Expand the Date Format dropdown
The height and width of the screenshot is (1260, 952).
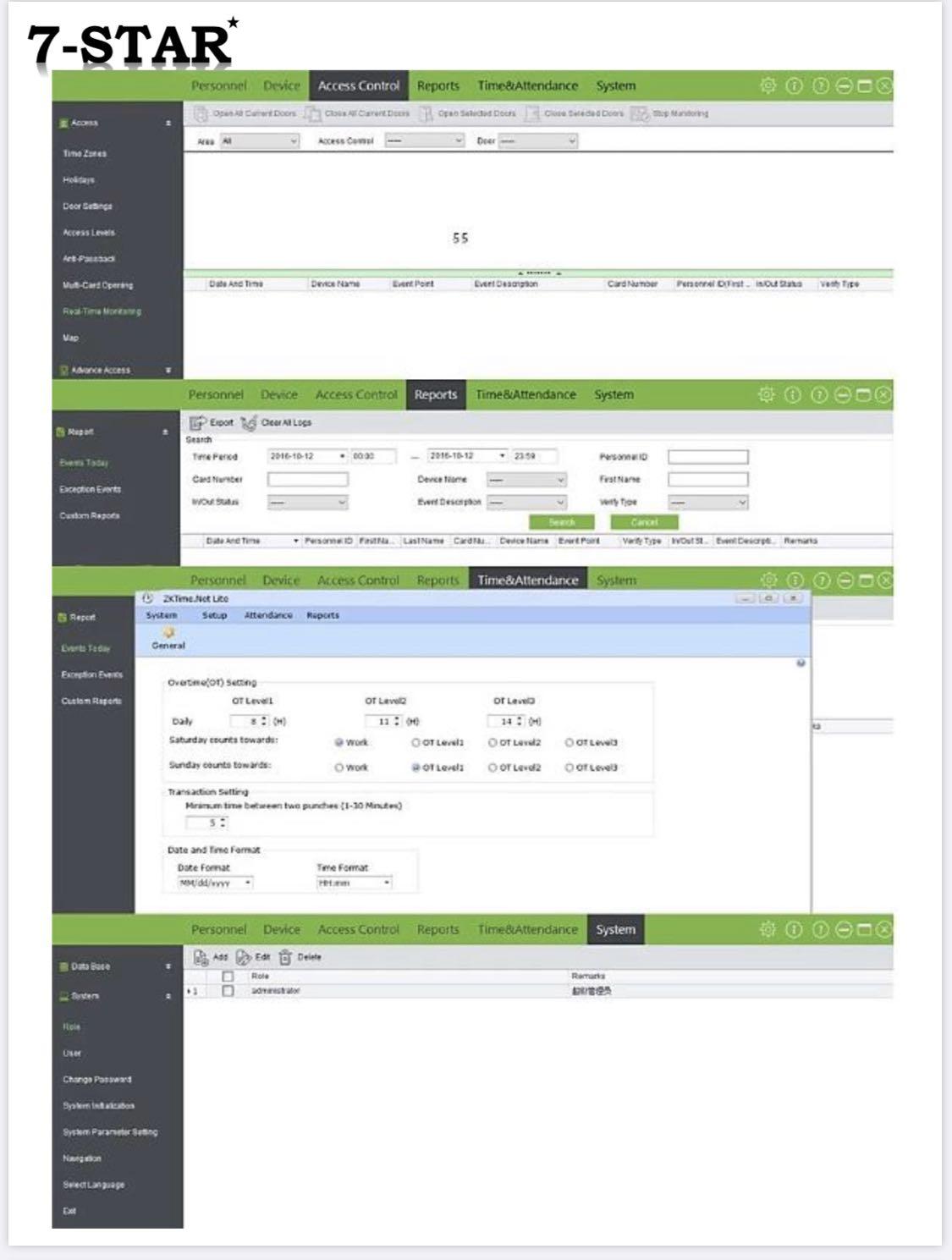[x=215, y=883]
